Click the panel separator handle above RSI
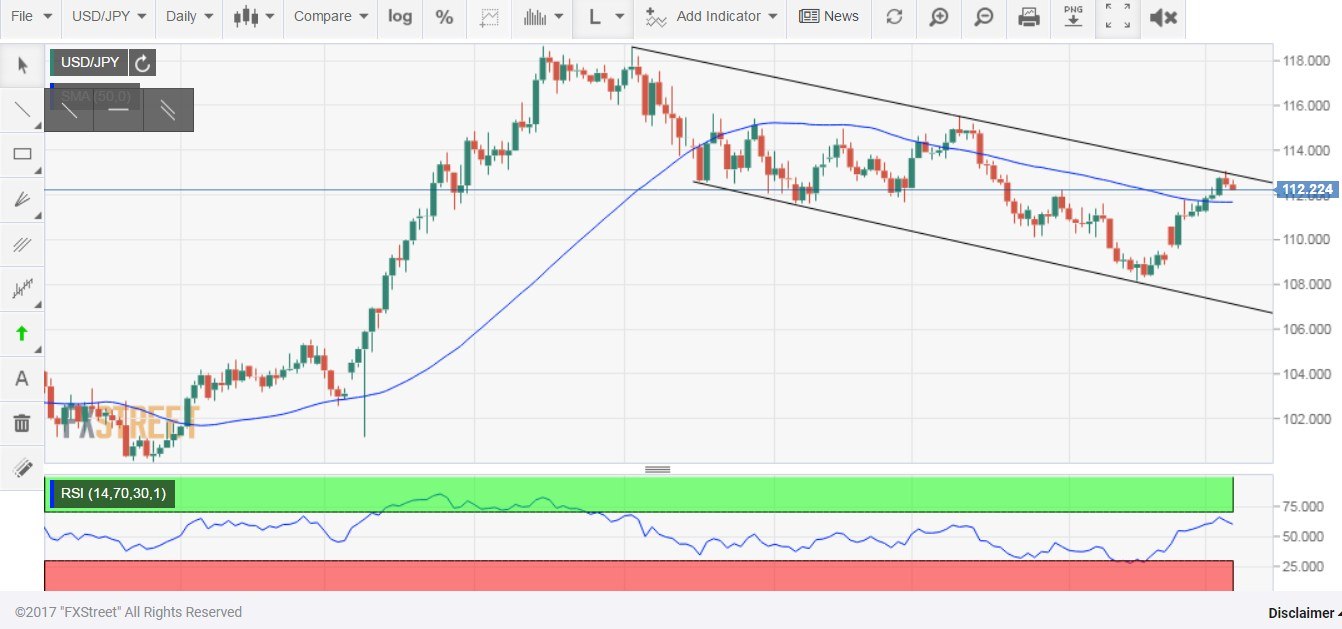The height and width of the screenshot is (629, 1342). [x=657, y=469]
